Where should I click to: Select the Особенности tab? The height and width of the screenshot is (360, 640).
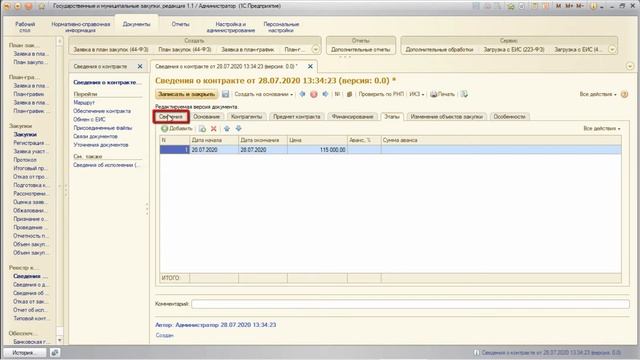(x=509, y=117)
